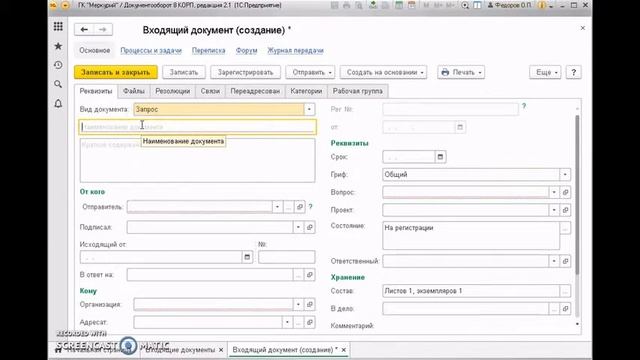640x360 pixels.
Task: Open search magnifier in sidebar
Action: click(58, 84)
